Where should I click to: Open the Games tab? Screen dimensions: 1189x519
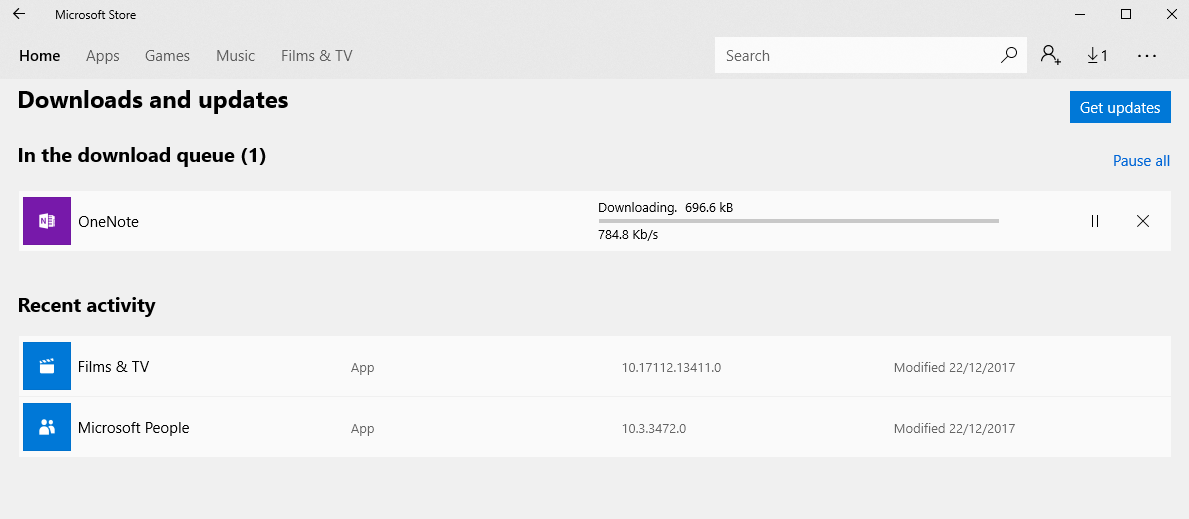pos(167,56)
